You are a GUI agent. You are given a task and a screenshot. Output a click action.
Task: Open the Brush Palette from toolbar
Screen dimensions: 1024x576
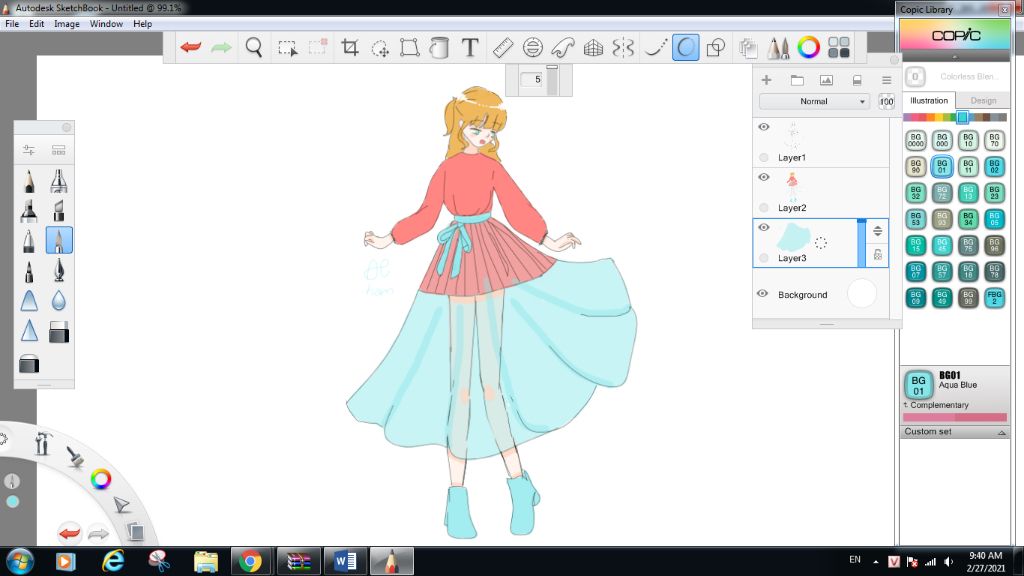[778, 48]
